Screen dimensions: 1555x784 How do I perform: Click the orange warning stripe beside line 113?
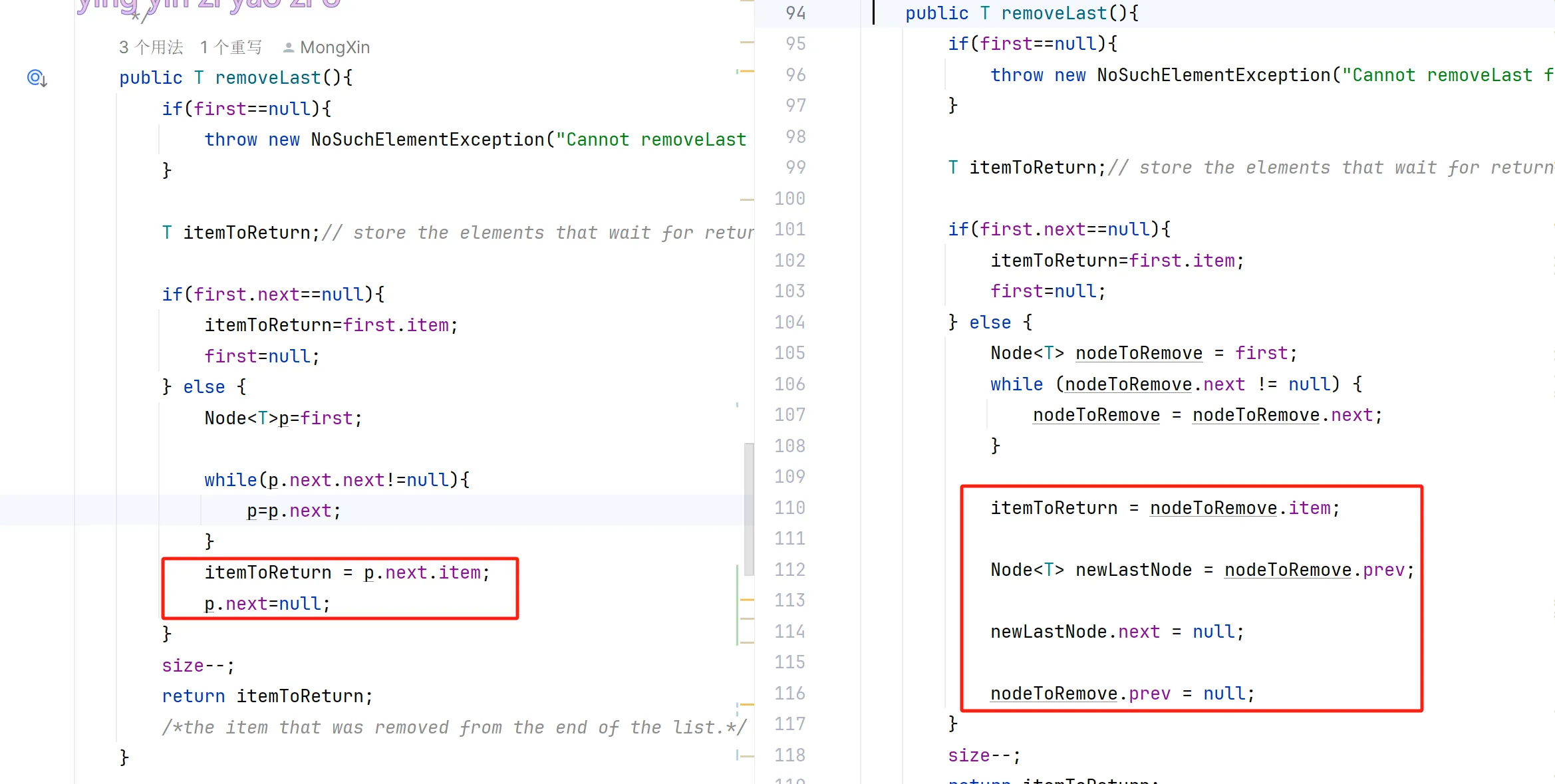tap(747, 600)
